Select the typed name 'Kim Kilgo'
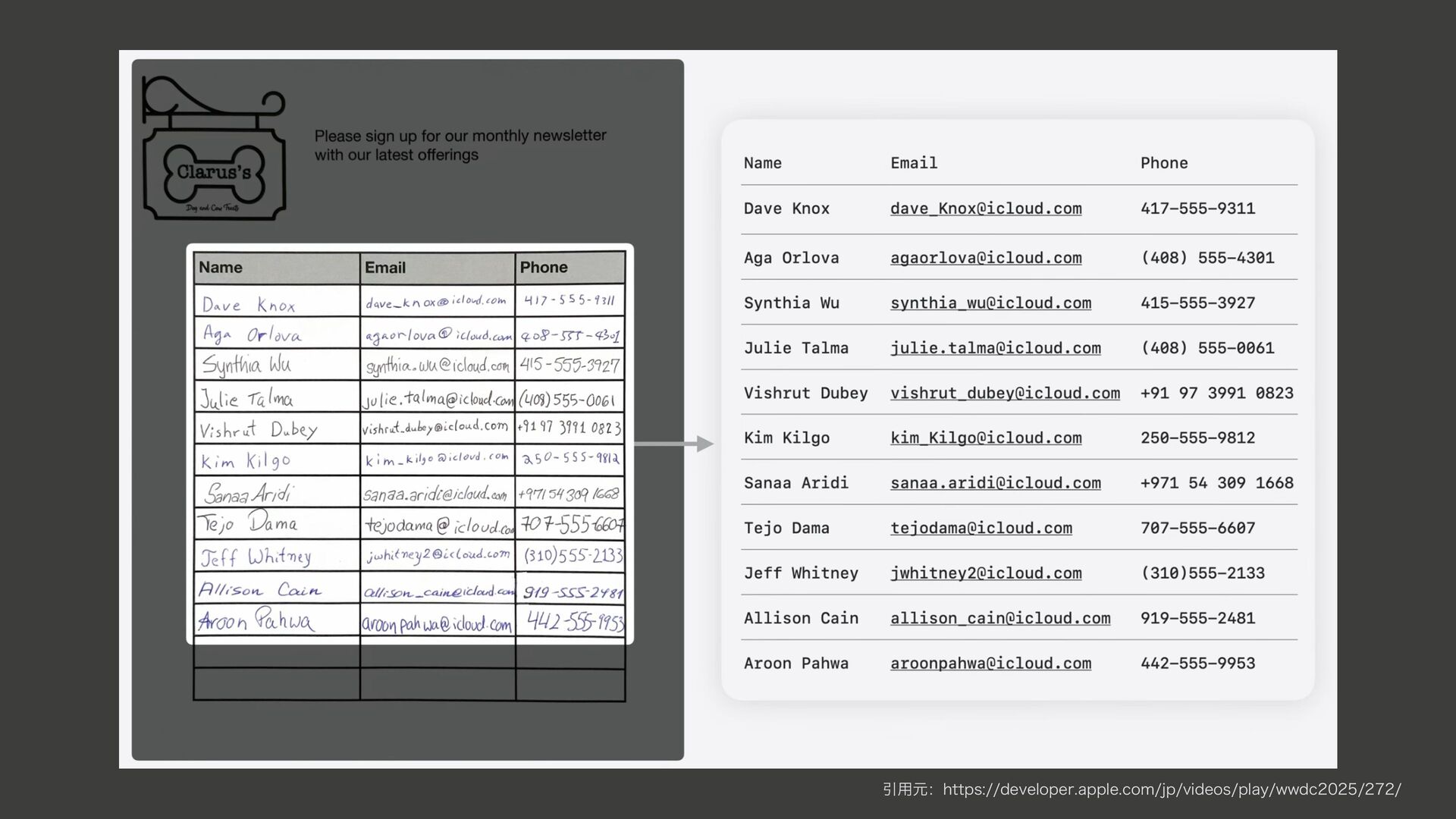 (x=786, y=438)
